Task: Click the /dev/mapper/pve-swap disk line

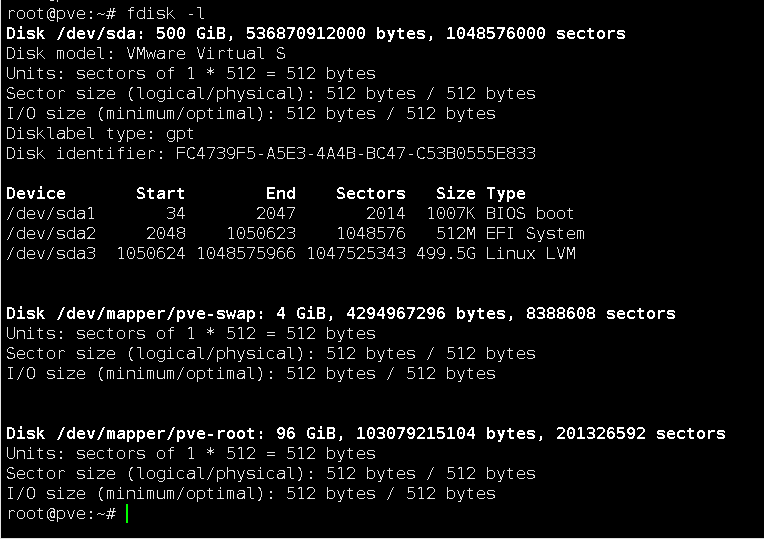Action: click(340, 314)
